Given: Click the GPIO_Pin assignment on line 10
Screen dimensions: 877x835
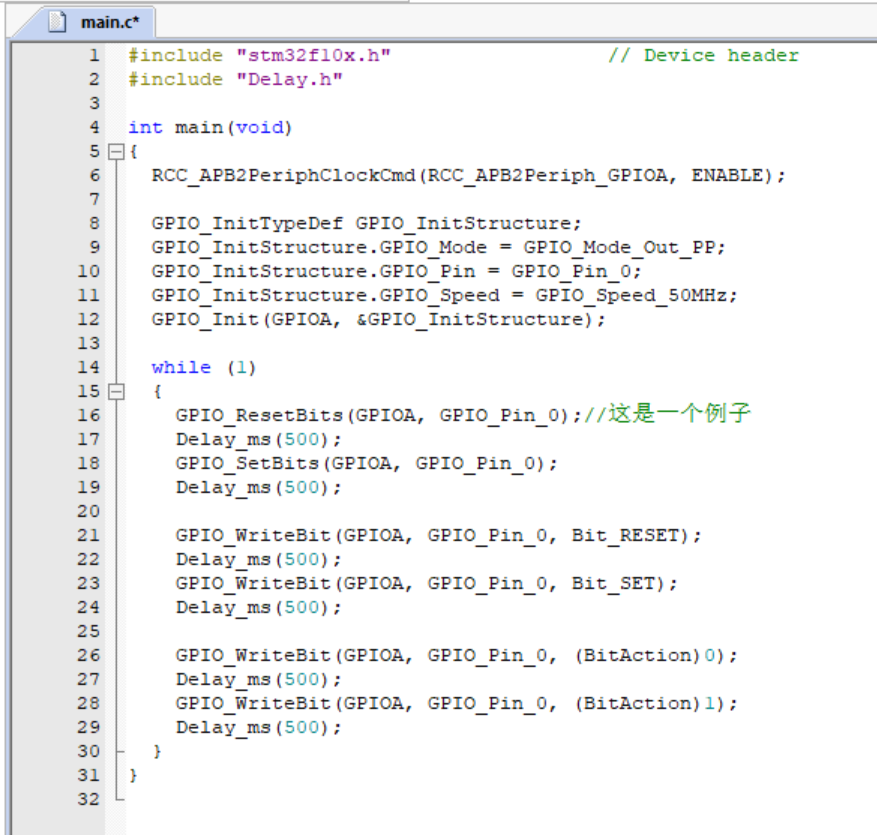Looking at the screenshot, I should pos(396,272).
